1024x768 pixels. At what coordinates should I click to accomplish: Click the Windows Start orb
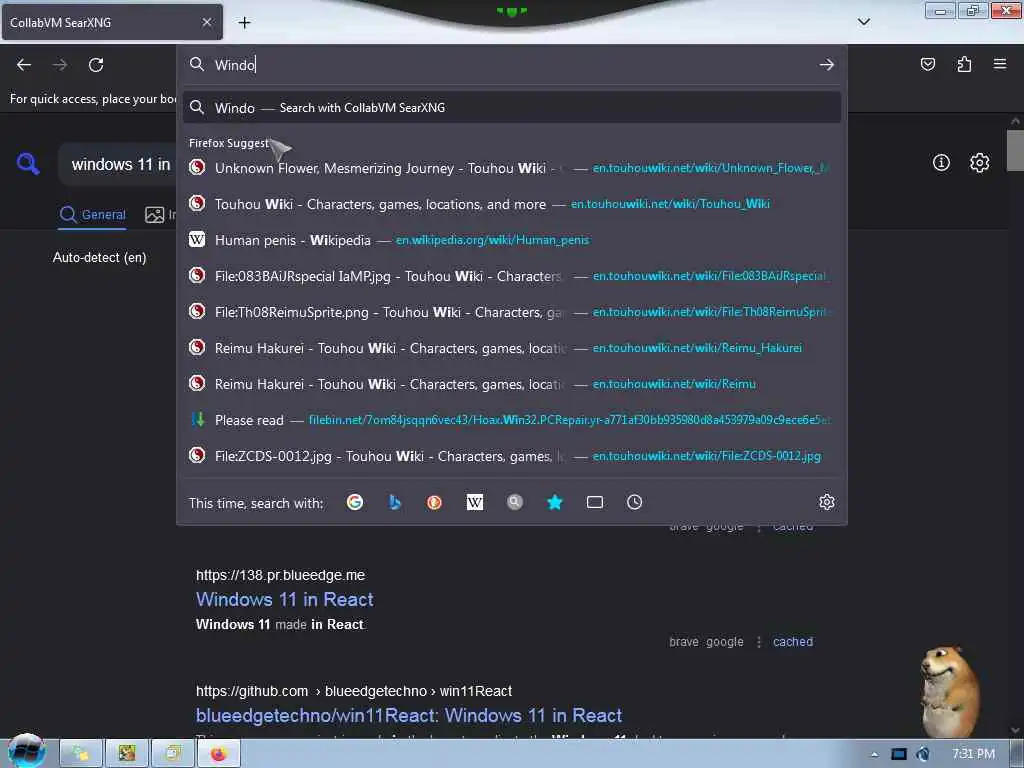tap(26, 752)
